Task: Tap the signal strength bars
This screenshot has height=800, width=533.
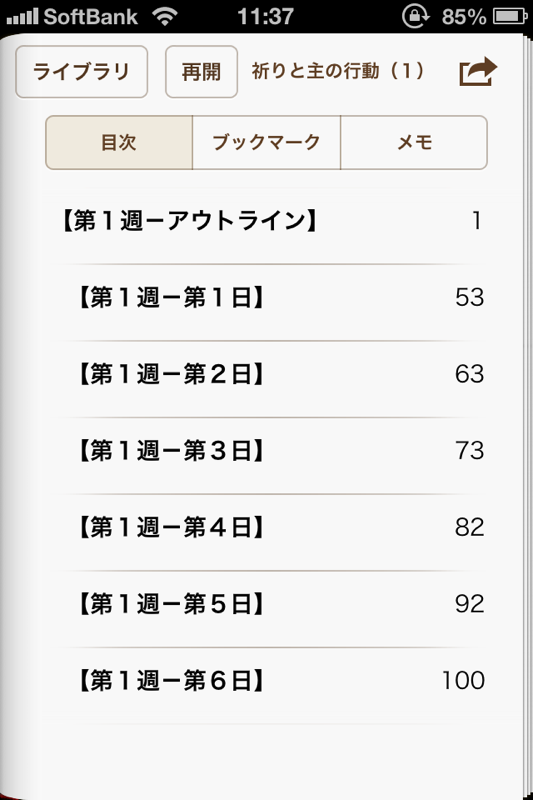Action: point(22,16)
